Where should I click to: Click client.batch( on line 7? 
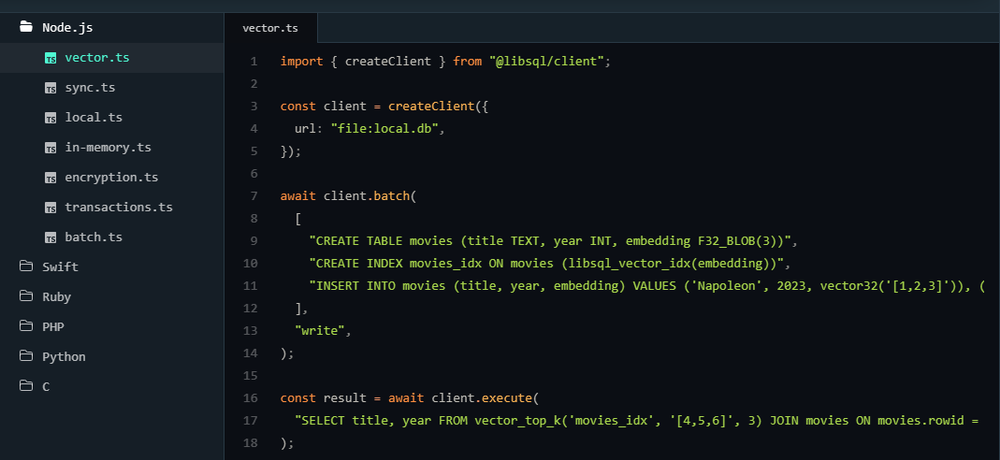[369, 196]
